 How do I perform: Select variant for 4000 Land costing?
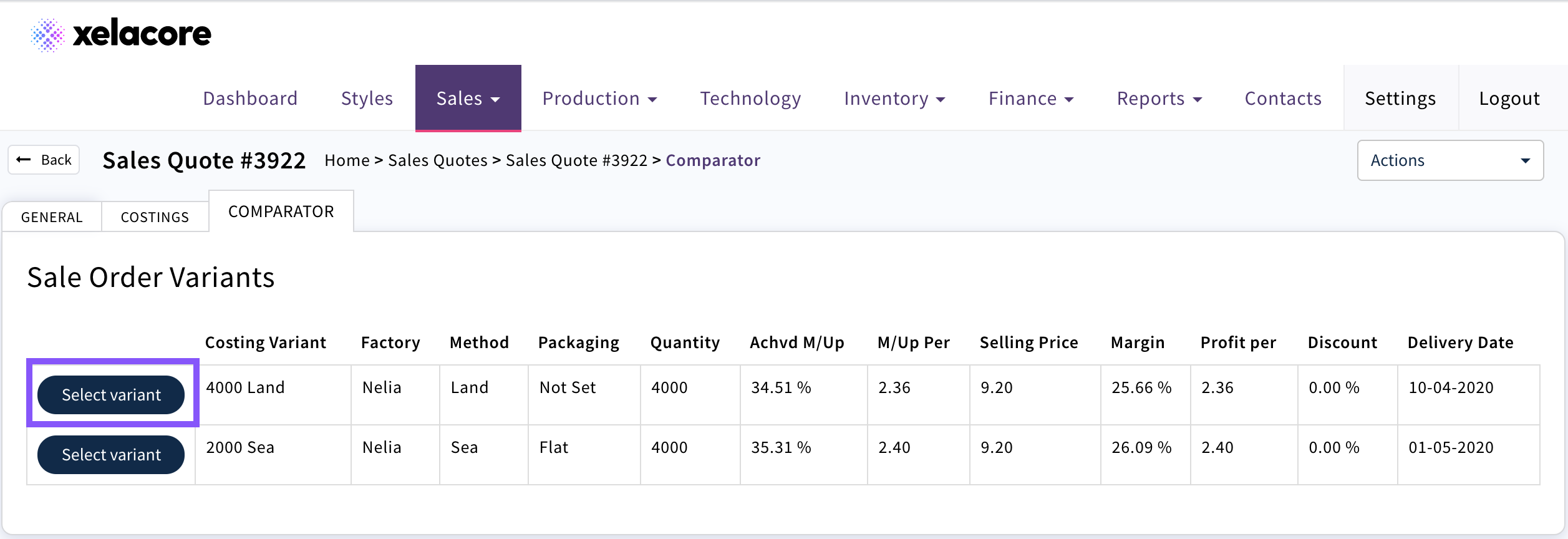[x=111, y=395]
